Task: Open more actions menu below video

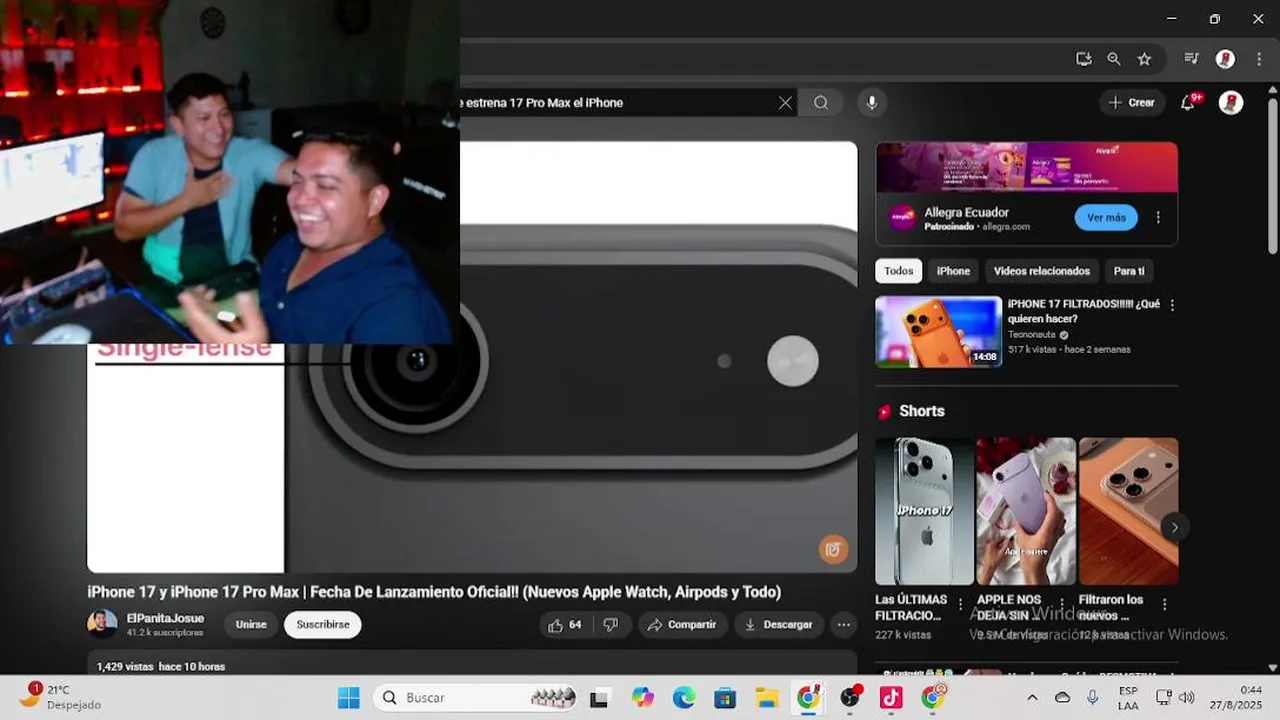Action: (844, 625)
